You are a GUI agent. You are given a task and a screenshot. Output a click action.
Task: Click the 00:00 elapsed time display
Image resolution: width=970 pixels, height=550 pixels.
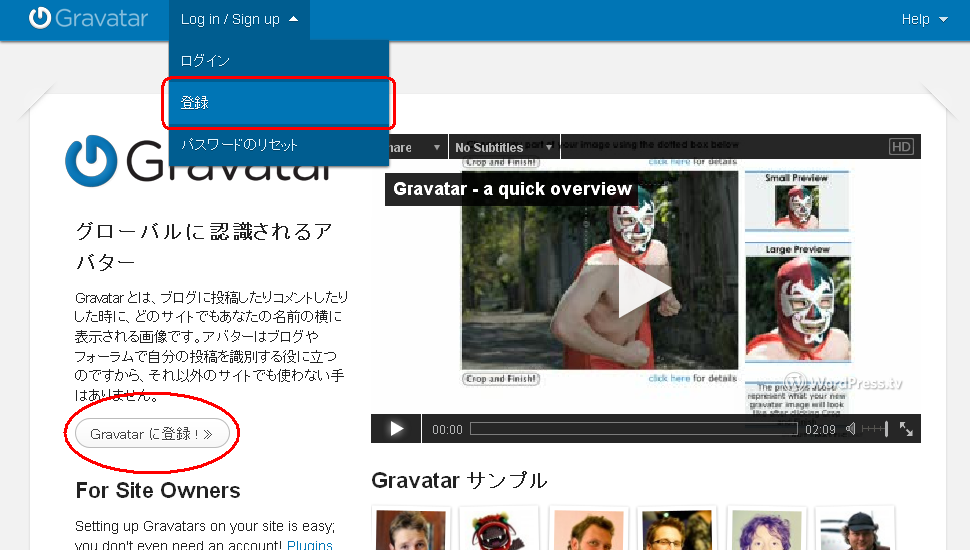click(447, 429)
